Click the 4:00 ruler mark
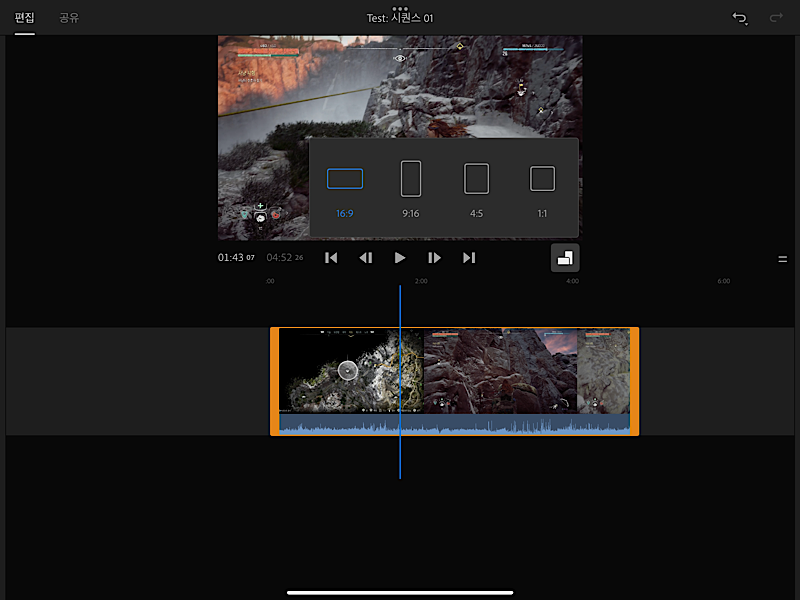Viewport: 800px width, 600px height. [572, 281]
